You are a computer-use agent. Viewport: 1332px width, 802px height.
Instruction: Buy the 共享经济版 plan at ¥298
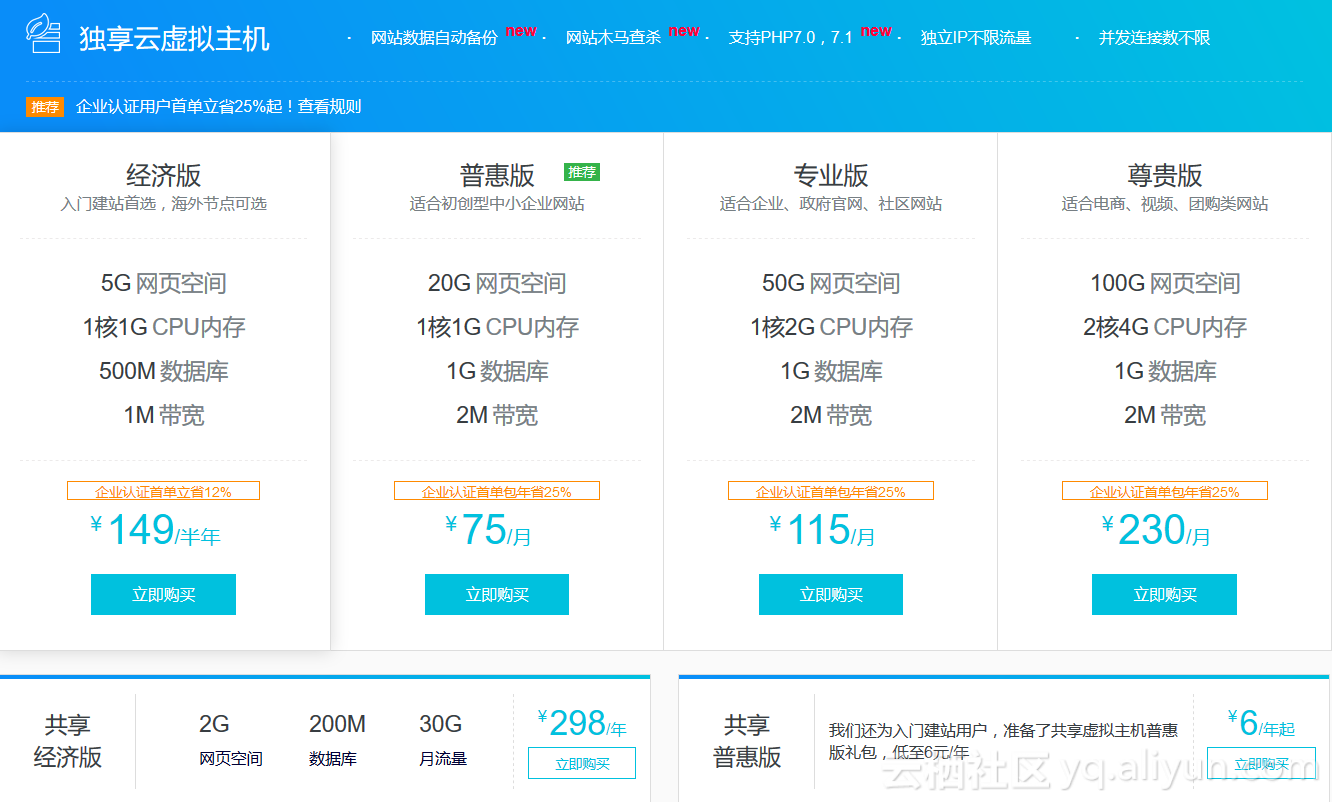coord(582,764)
